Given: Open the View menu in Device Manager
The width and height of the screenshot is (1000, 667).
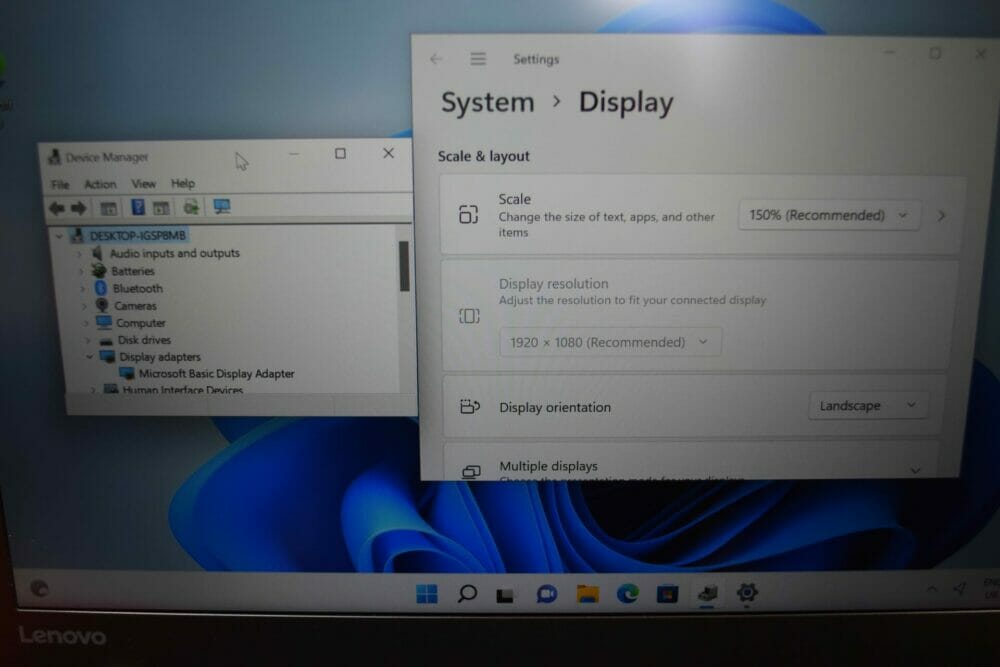Looking at the screenshot, I should click(x=143, y=184).
